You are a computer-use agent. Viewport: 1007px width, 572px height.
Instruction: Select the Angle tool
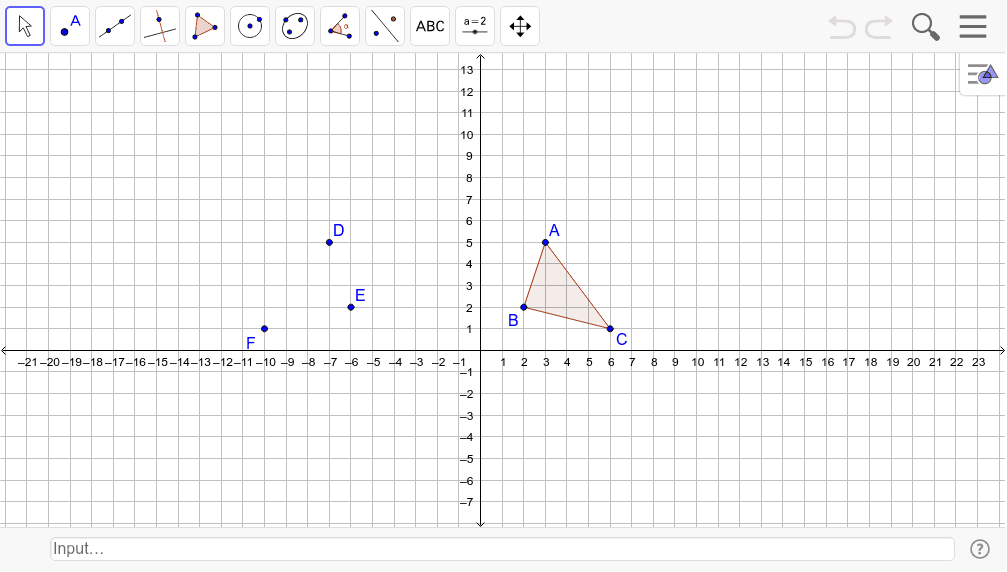click(340, 26)
